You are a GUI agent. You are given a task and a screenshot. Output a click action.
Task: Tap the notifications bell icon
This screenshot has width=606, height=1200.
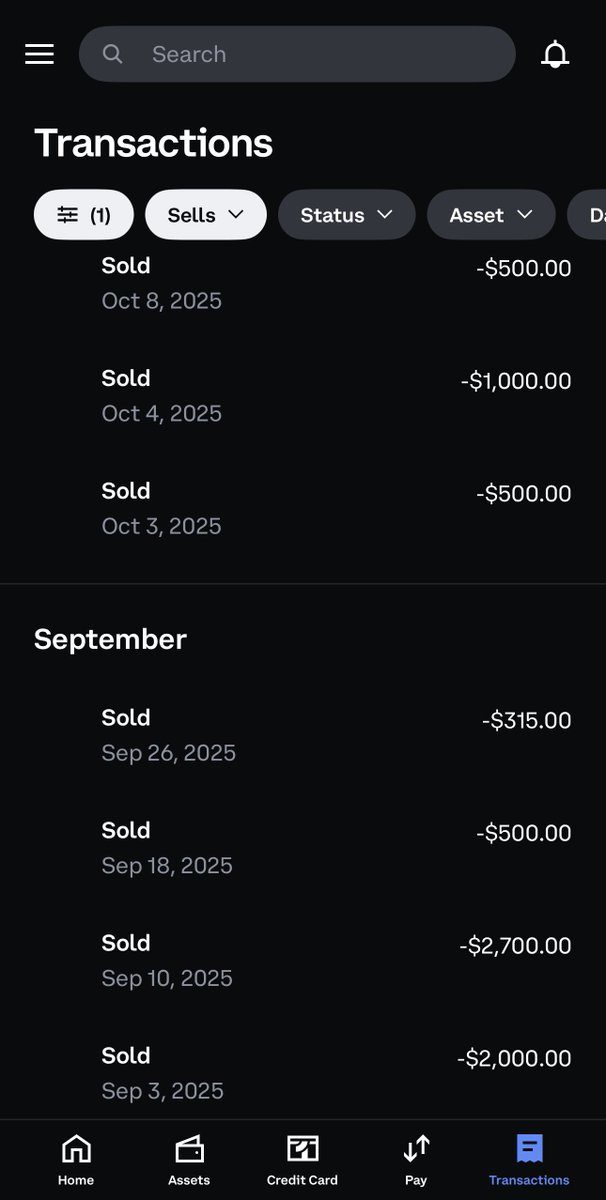pyautogui.click(x=555, y=54)
